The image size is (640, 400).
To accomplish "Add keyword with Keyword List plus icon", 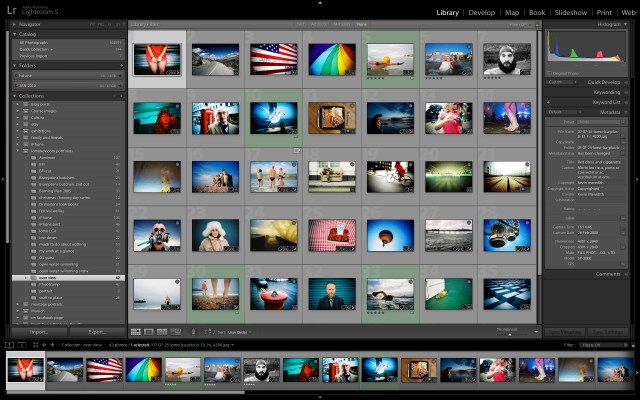I will coord(548,102).
